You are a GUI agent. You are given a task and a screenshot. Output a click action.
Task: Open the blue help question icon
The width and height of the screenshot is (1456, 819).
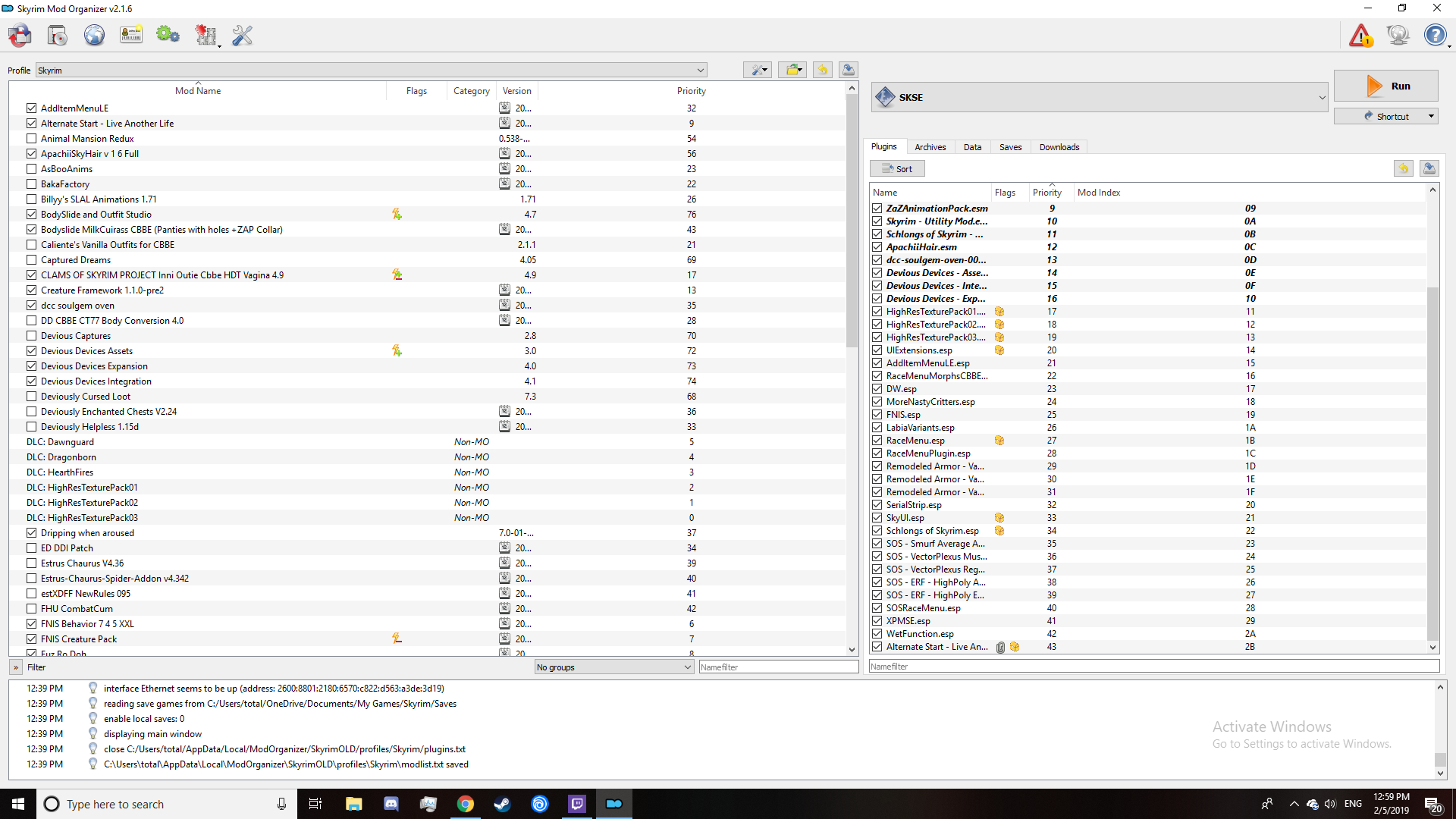click(x=1435, y=35)
